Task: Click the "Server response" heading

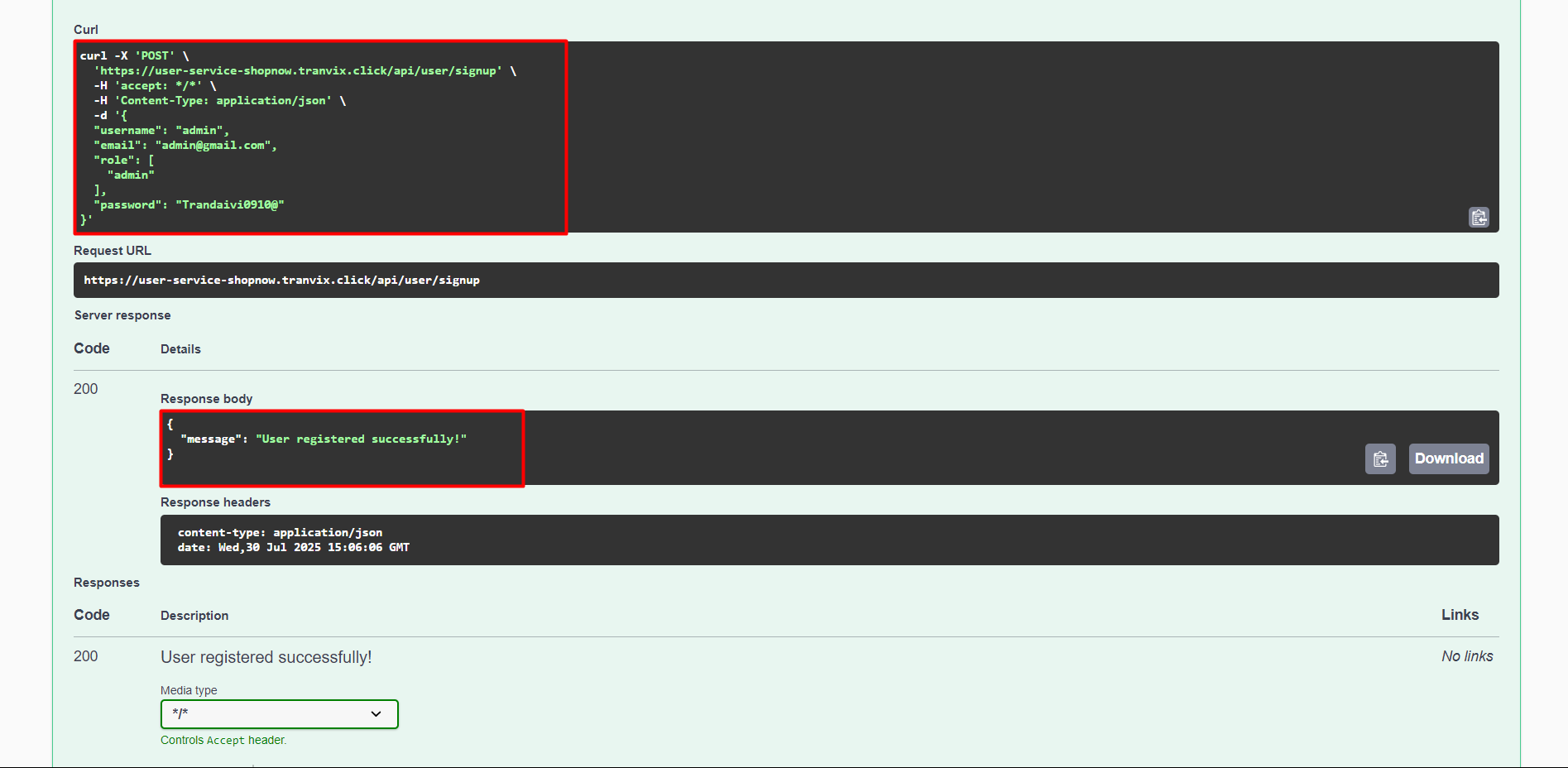Action: (x=122, y=315)
